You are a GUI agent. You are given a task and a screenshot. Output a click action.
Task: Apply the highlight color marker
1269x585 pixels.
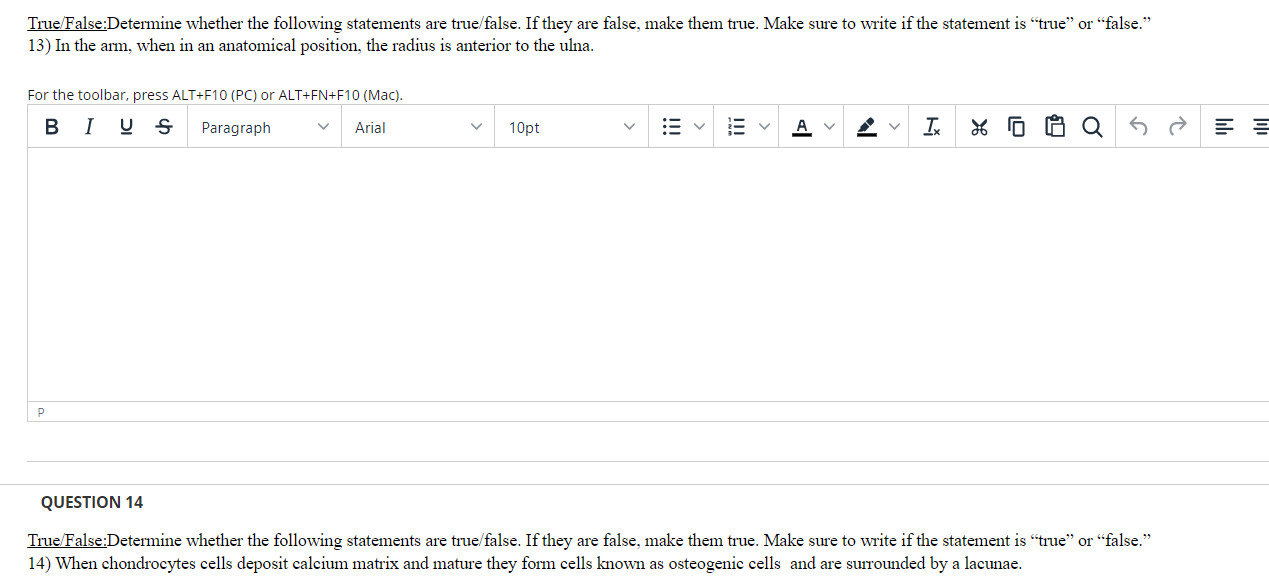click(868, 127)
